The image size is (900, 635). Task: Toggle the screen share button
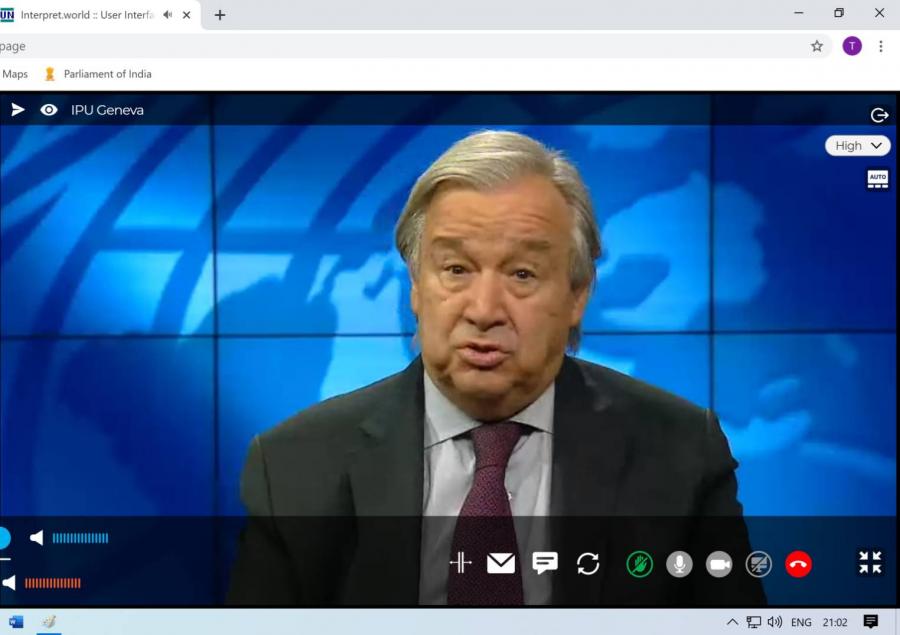coord(759,564)
